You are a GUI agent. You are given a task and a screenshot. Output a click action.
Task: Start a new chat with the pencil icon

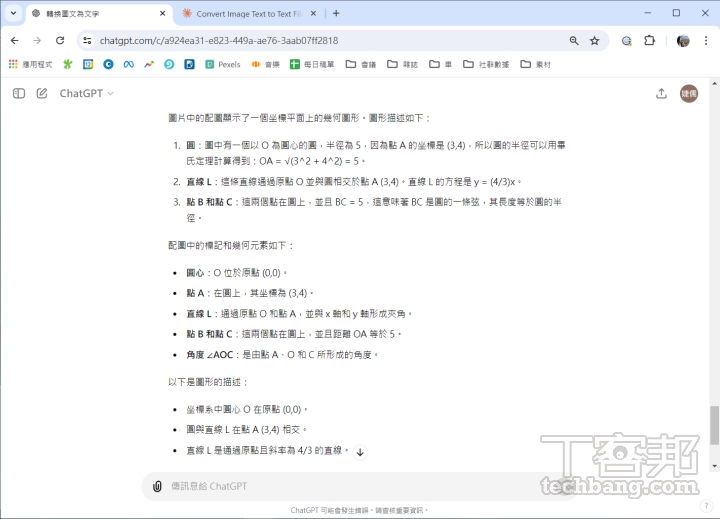pos(42,94)
